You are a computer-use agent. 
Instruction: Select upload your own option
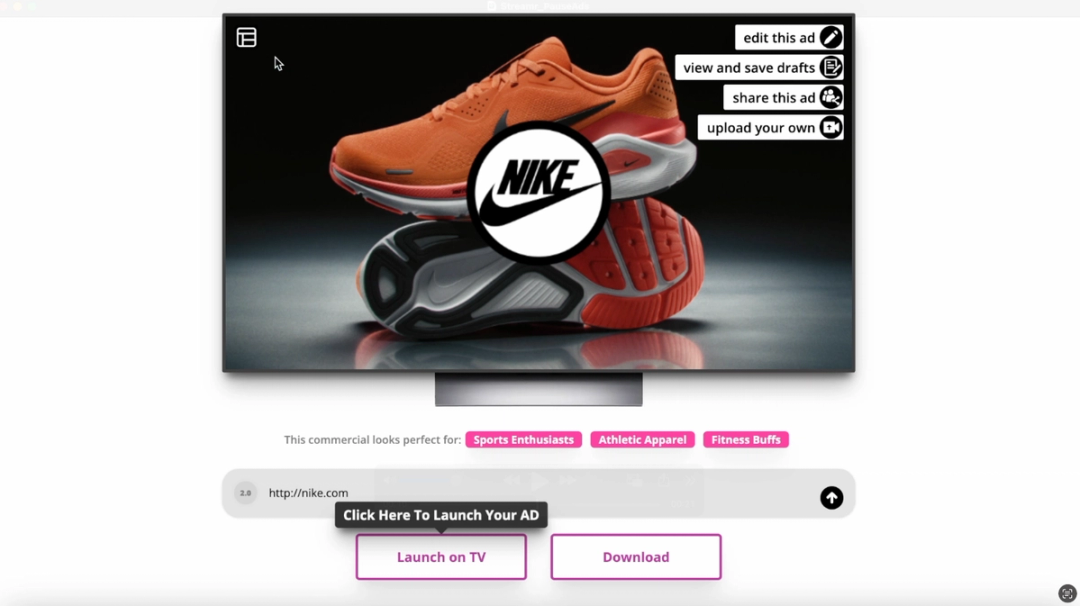[760, 128]
